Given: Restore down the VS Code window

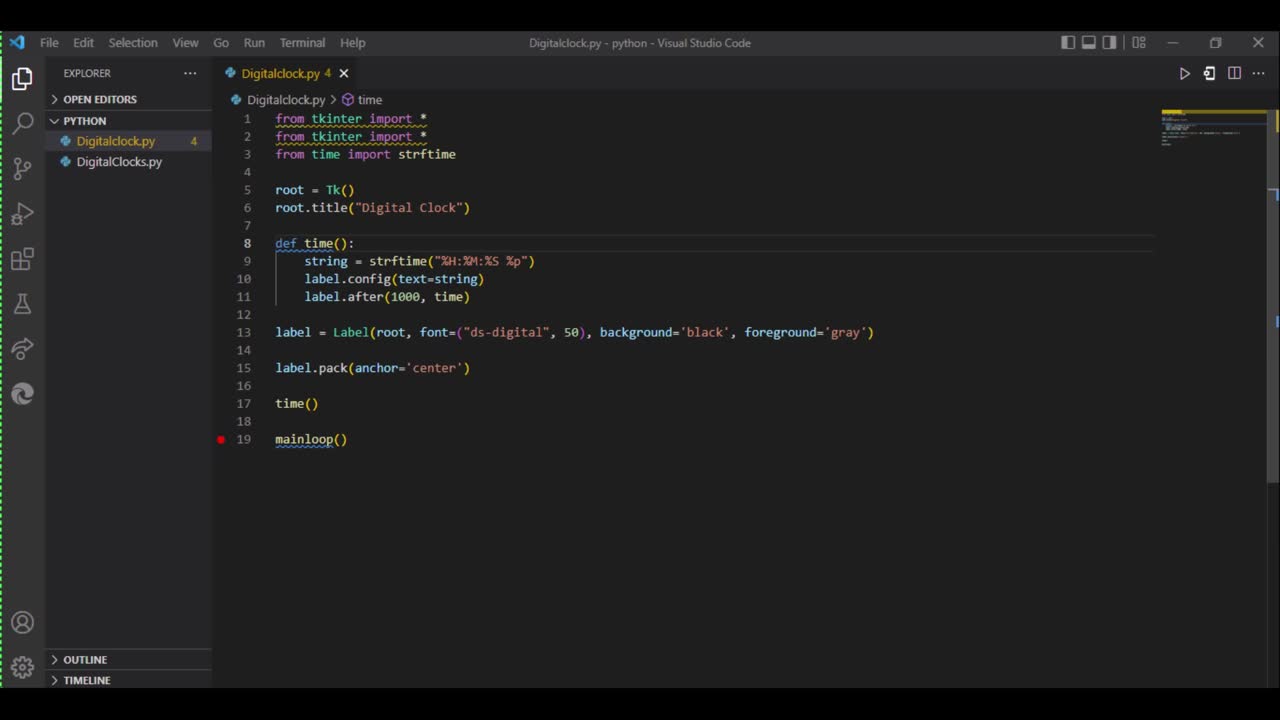Looking at the screenshot, I should (x=1216, y=42).
